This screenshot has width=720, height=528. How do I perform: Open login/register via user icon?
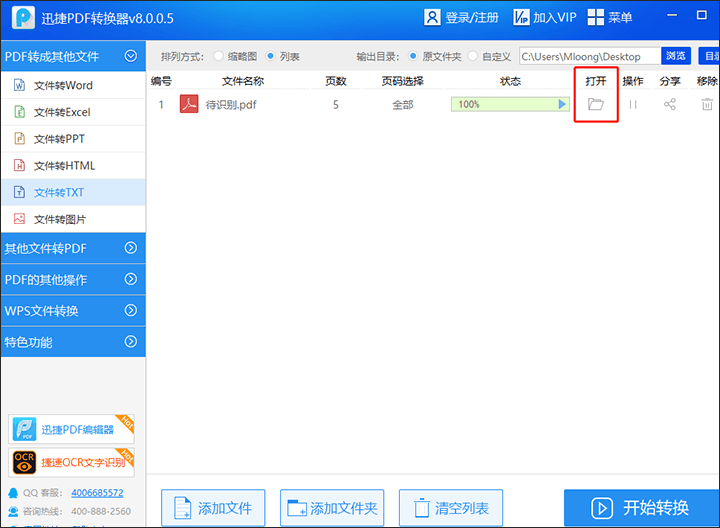pyautogui.click(x=432, y=17)
